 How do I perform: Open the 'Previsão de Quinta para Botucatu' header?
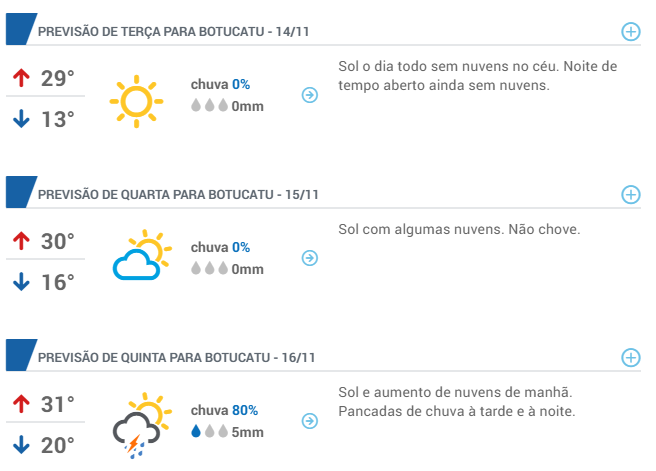(176, 358)
